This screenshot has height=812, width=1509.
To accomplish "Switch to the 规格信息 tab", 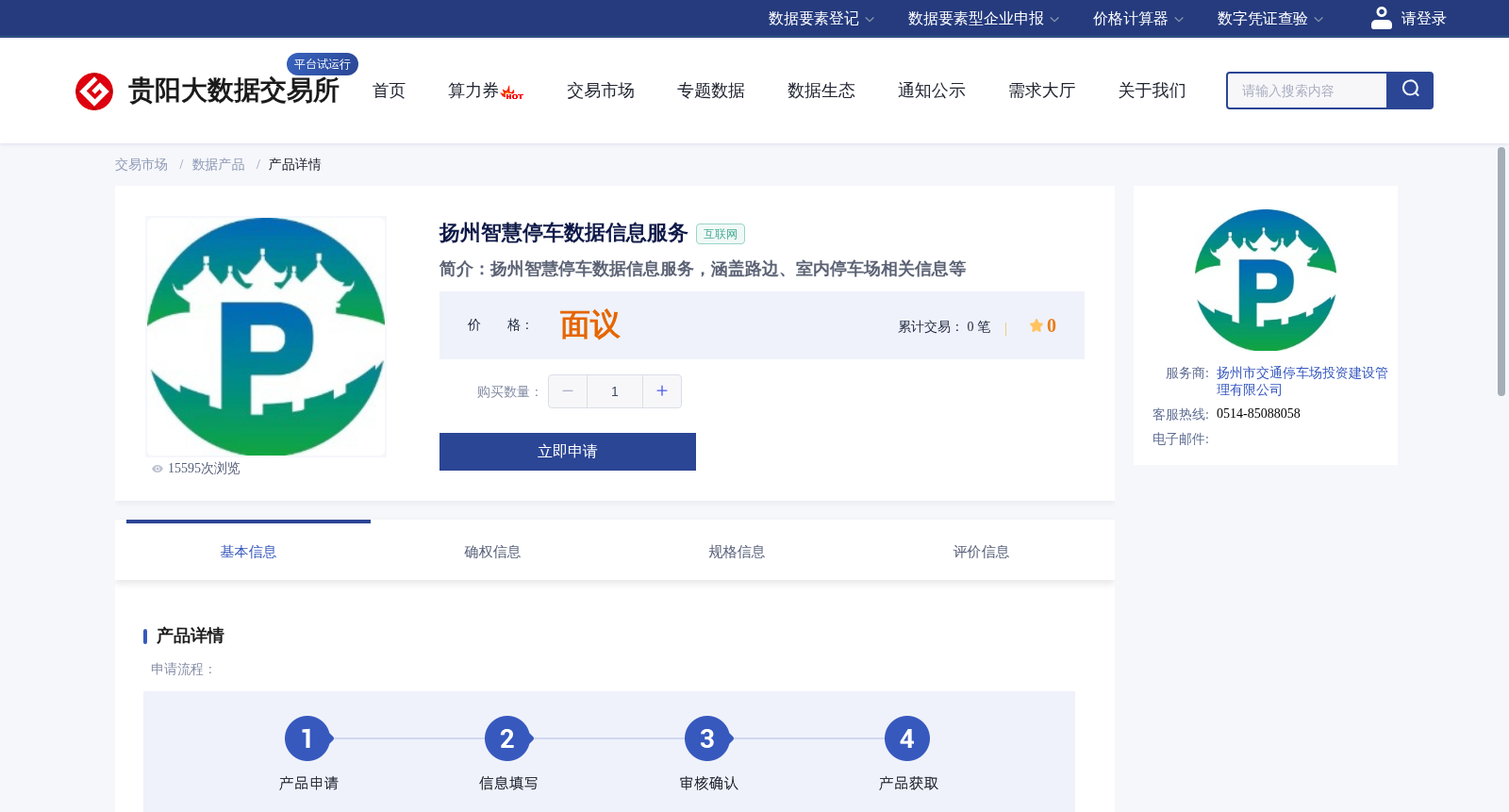I will (x=737, y=552).
